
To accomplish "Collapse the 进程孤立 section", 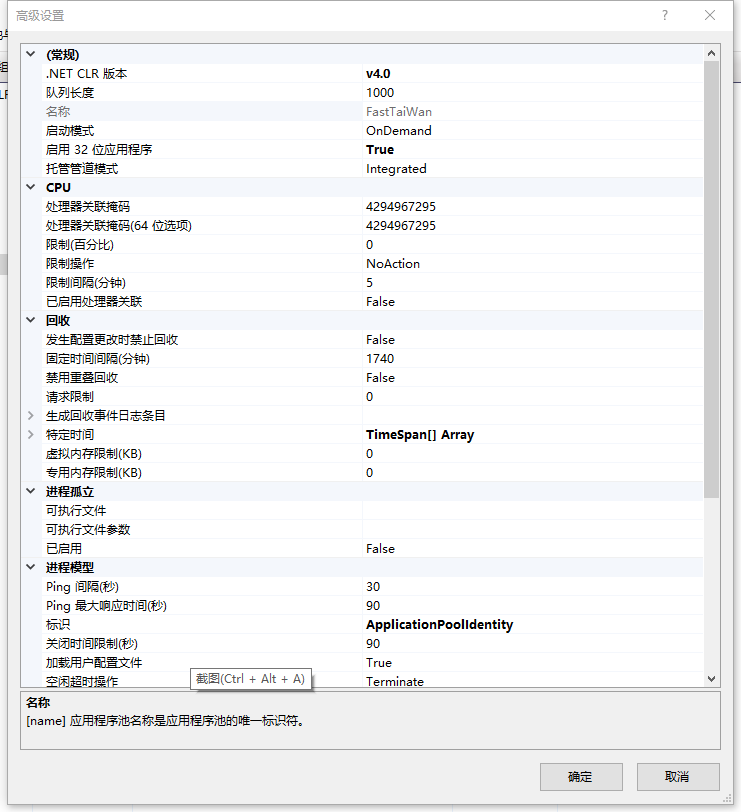I will [x=31, y=491].
